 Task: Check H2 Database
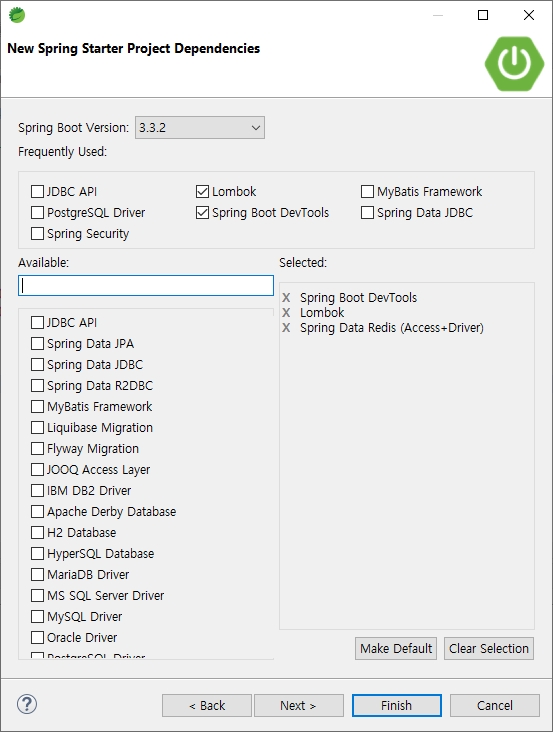pos(37,533)
